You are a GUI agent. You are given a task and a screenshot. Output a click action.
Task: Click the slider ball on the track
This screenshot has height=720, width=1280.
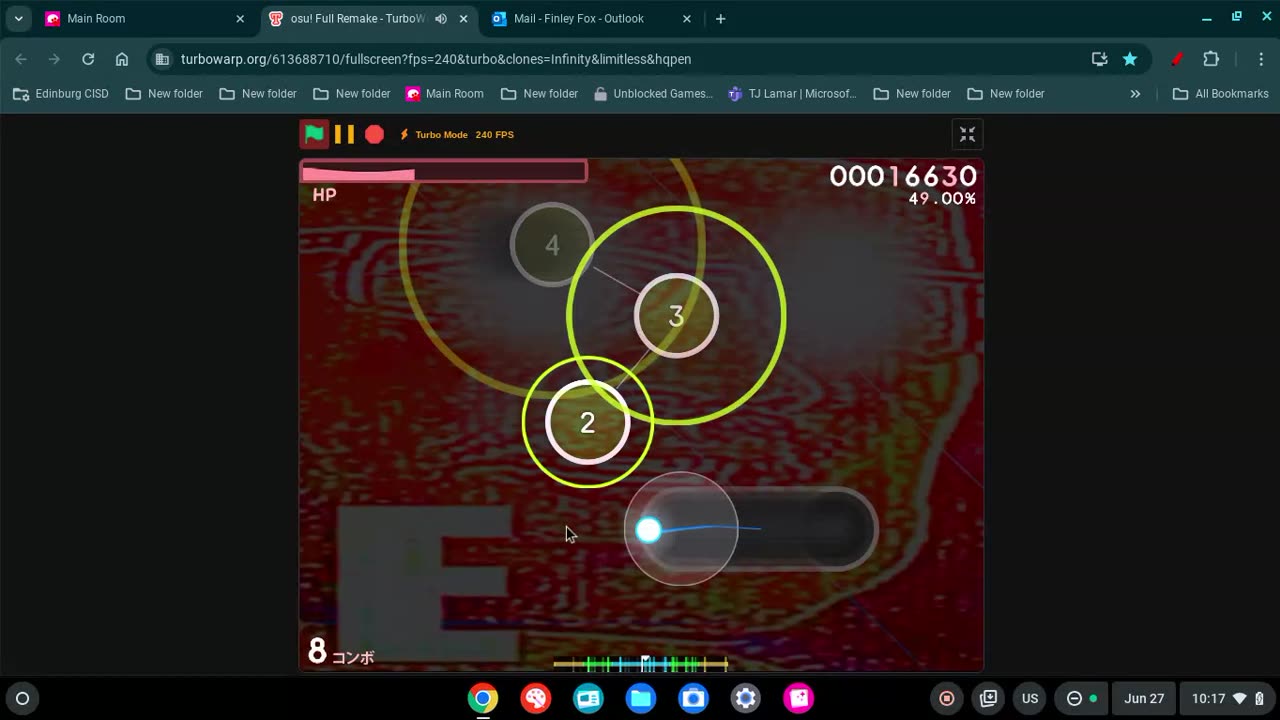649,530
